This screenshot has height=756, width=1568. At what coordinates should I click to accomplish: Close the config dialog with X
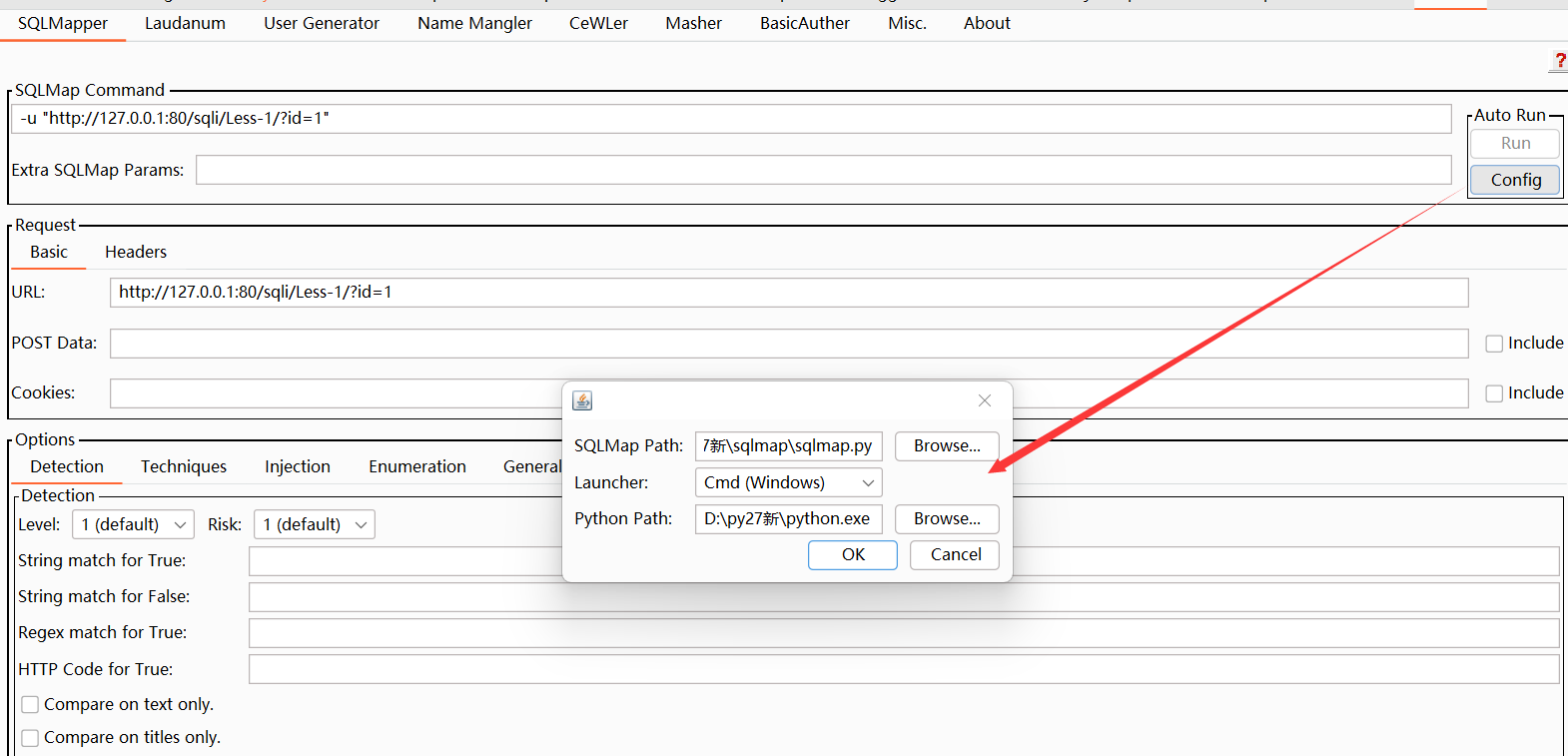click(x=985, y=400)
